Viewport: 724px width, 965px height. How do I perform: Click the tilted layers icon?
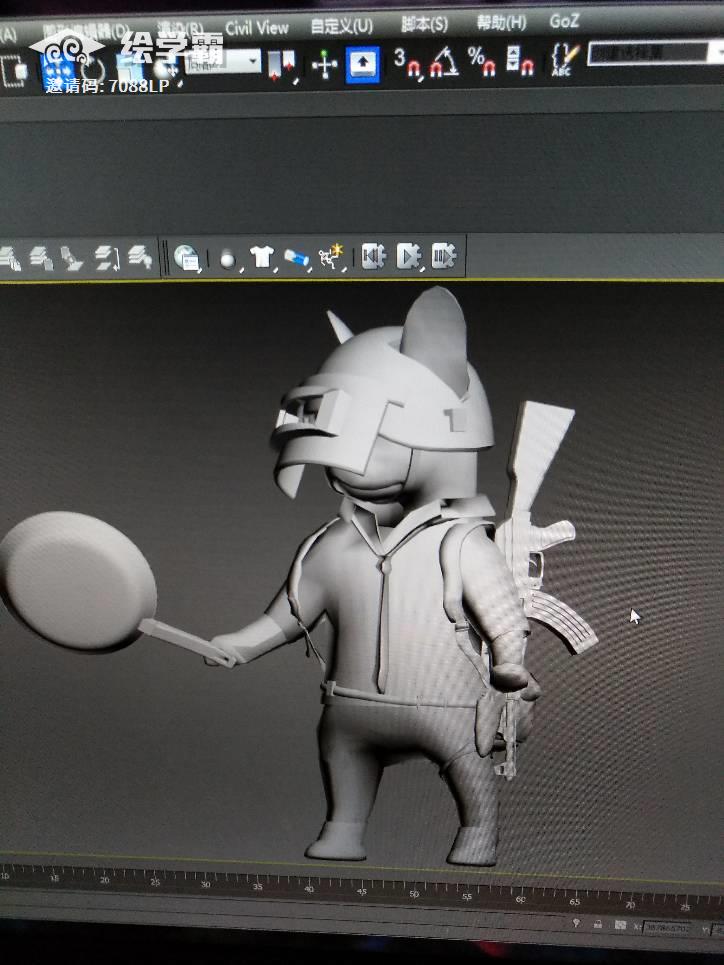coord(73,258)
